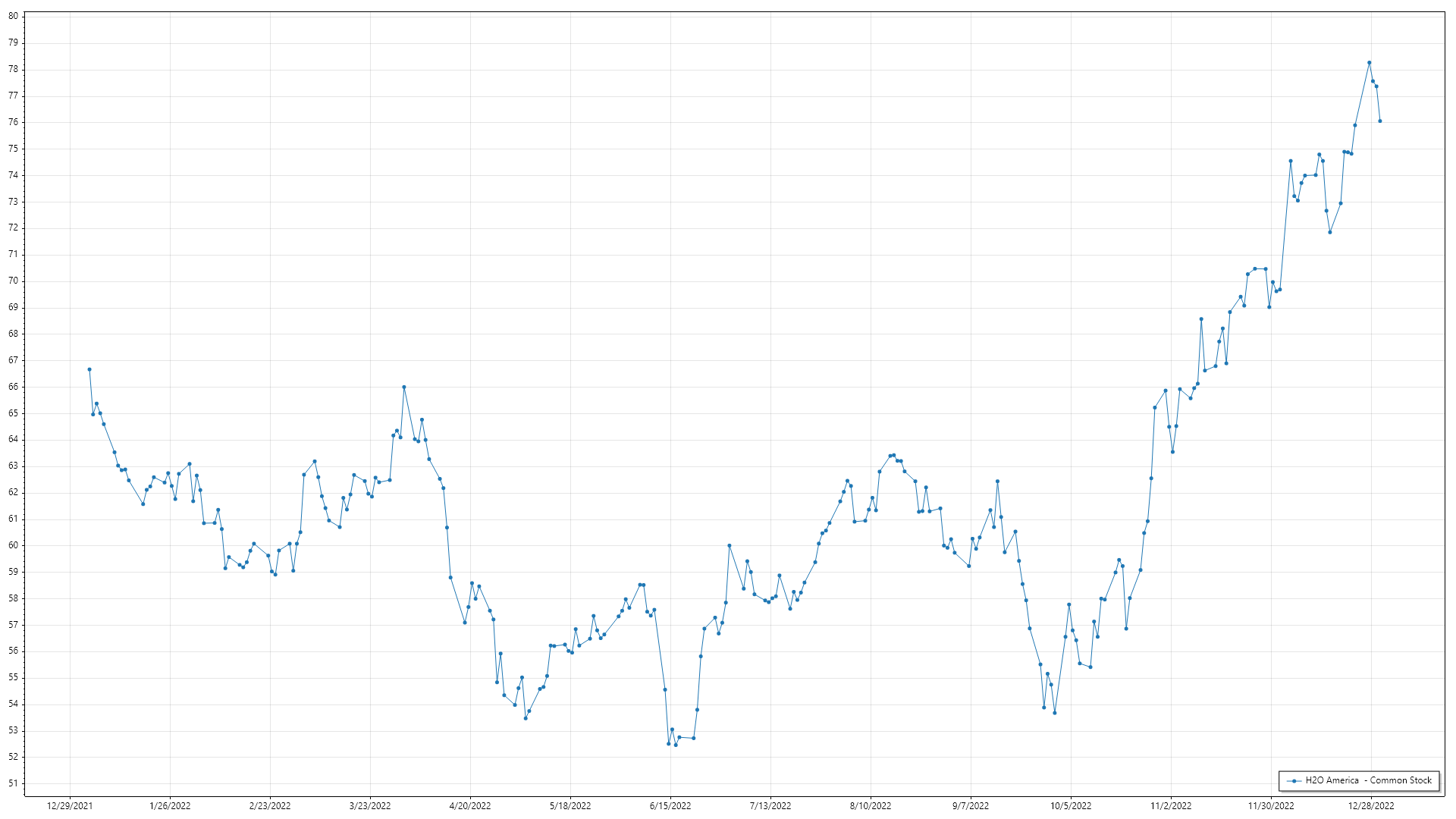Click the 66 y-axis tick label
Screen dimensions: 1456x819
(x=13, y=387)
